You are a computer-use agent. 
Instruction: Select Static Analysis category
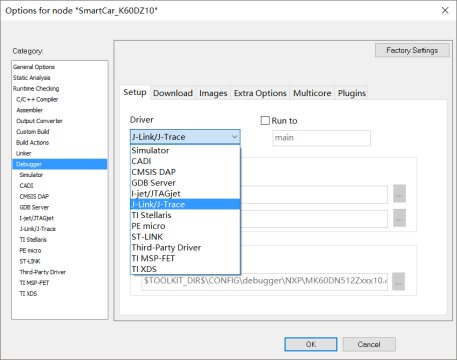tap(32, 78)
